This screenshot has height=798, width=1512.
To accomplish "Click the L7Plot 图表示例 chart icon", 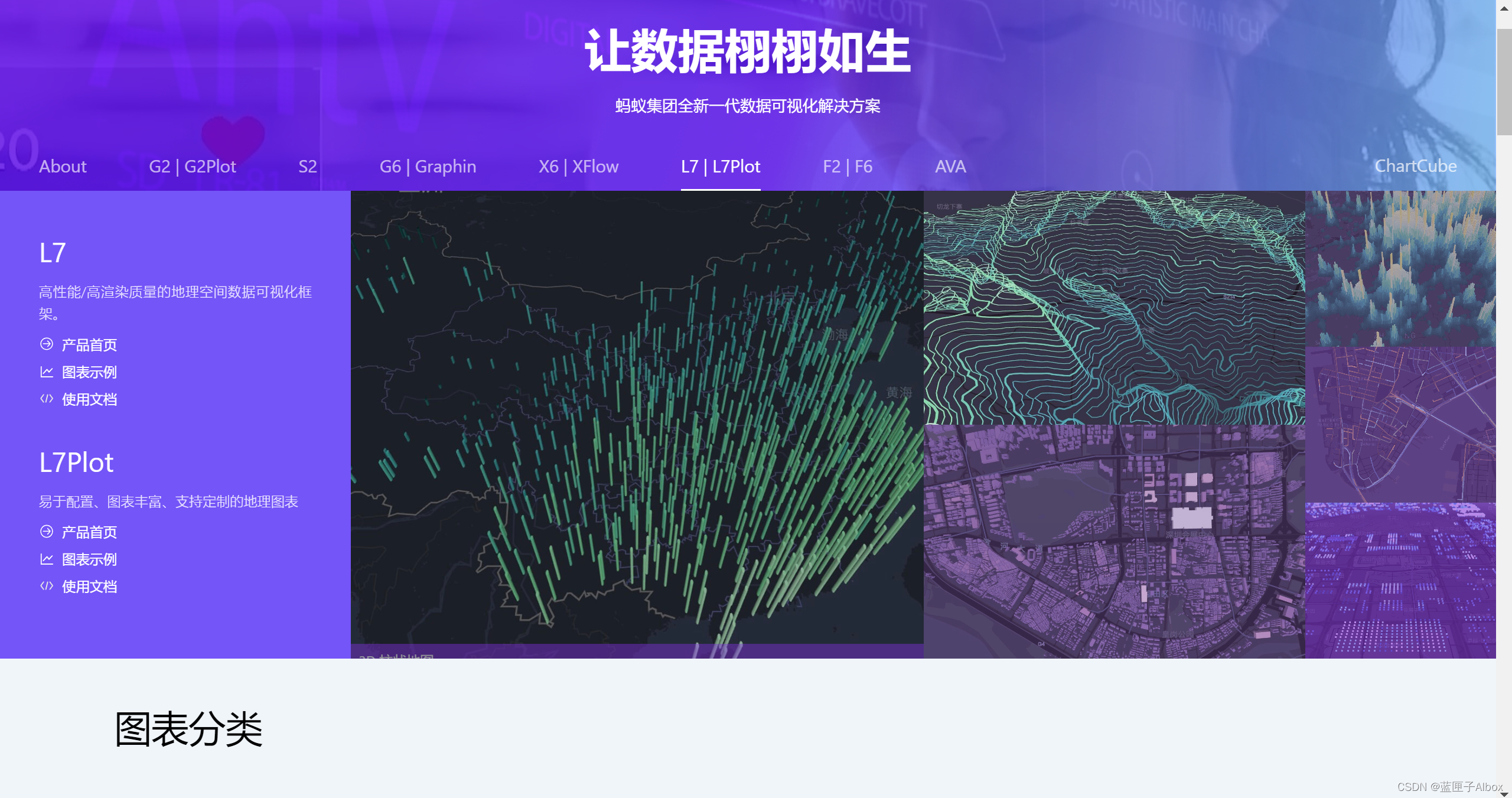I will tap(47, 559).
